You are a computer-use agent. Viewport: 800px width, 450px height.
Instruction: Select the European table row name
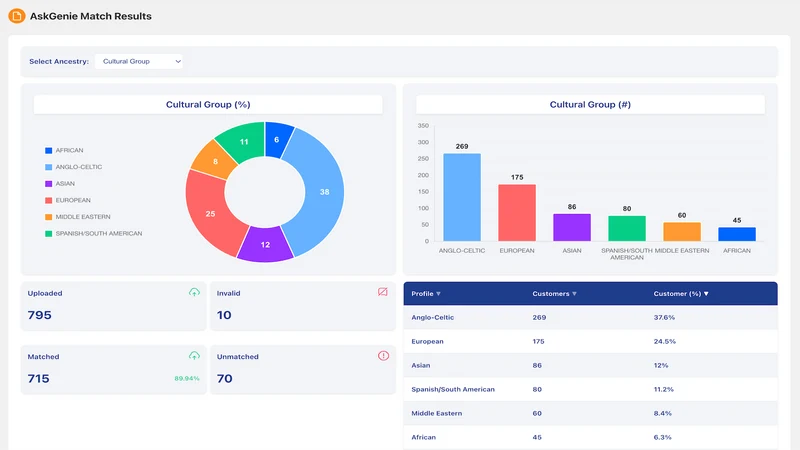tap(428, 341)
